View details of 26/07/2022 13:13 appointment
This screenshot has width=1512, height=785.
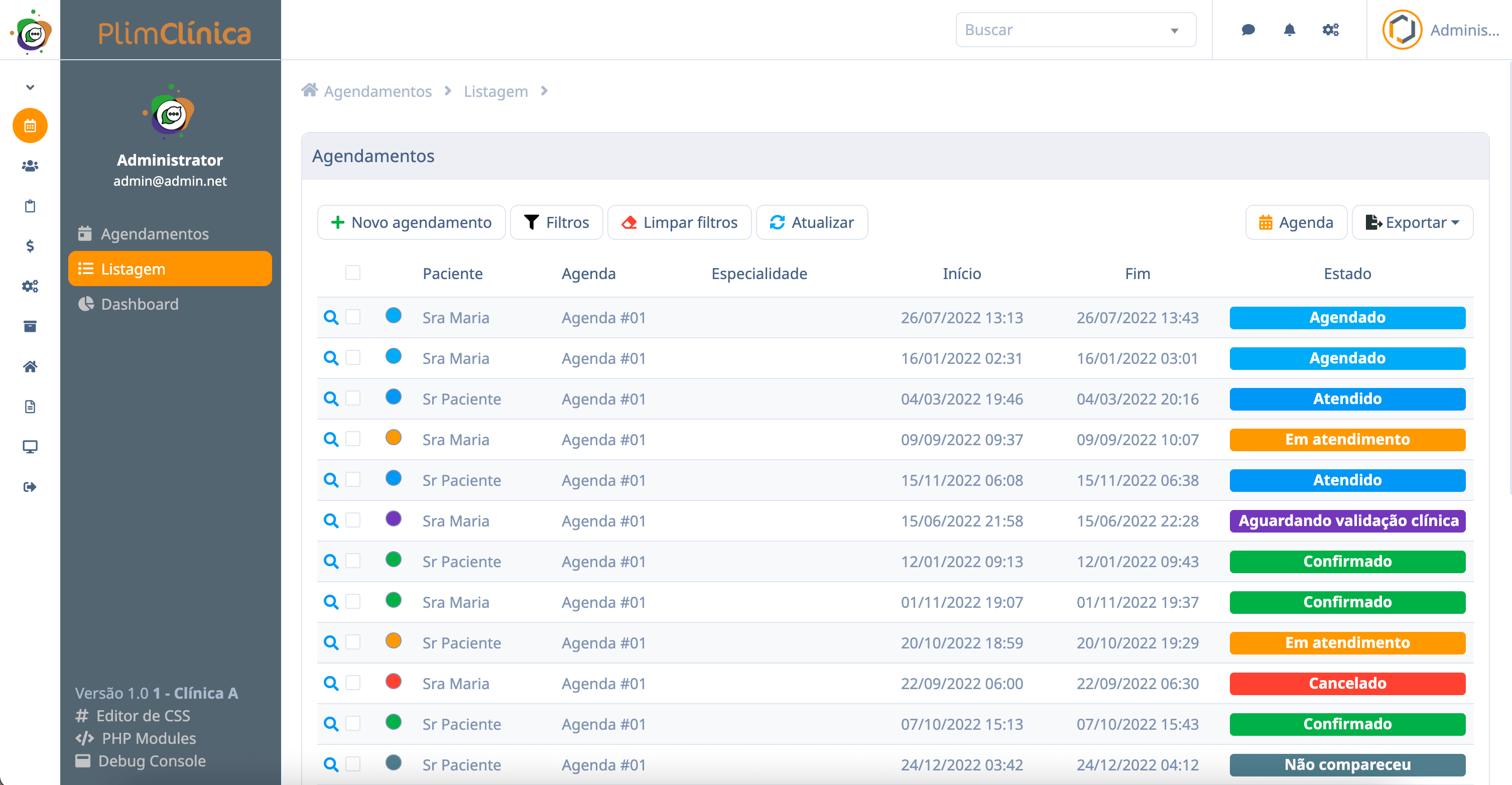click(331, 317)
